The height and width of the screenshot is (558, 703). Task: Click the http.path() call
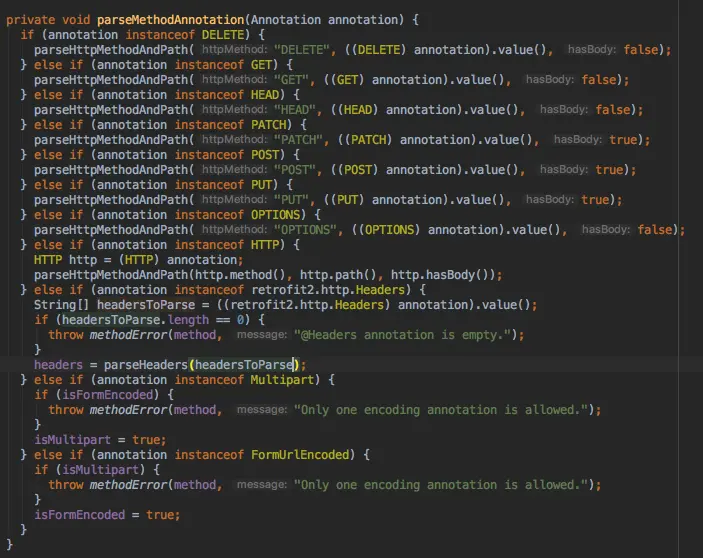[x=338, y=275]
